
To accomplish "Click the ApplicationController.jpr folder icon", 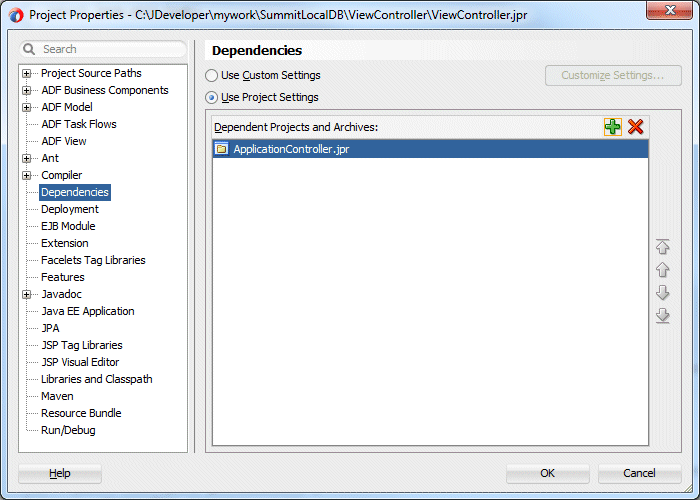I will [x=221, y=149].
